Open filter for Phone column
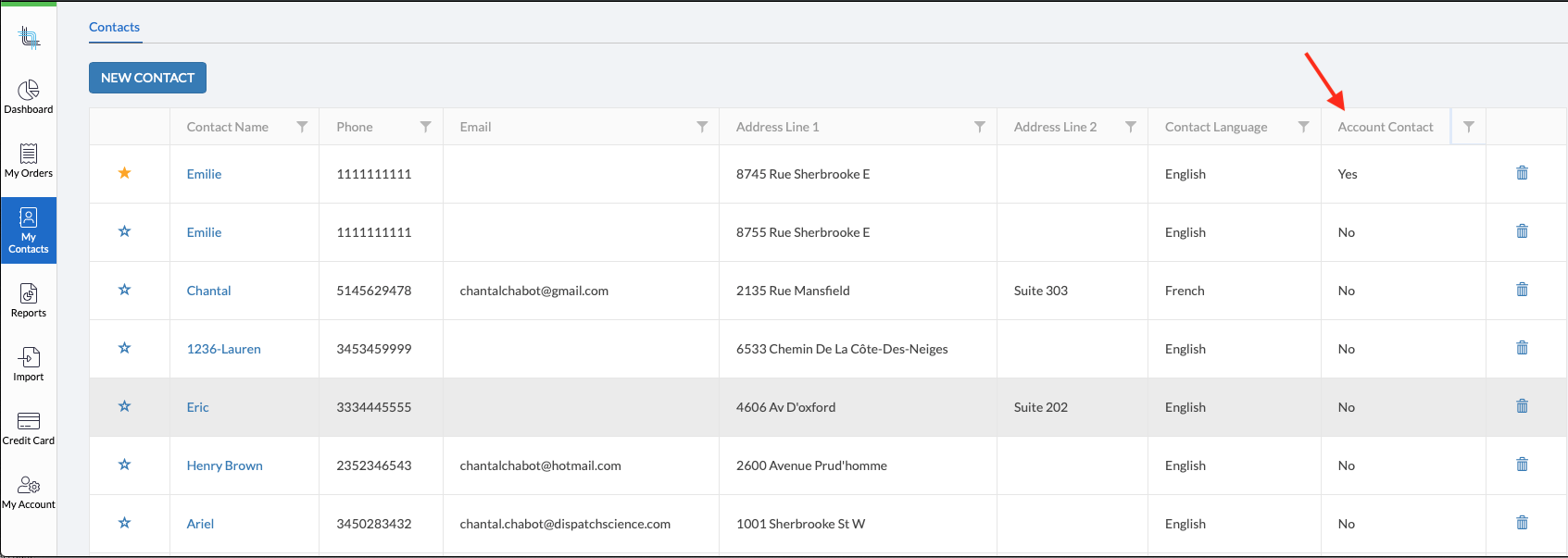This screenshot has height=558, width=1568. (x=425, y=127)
